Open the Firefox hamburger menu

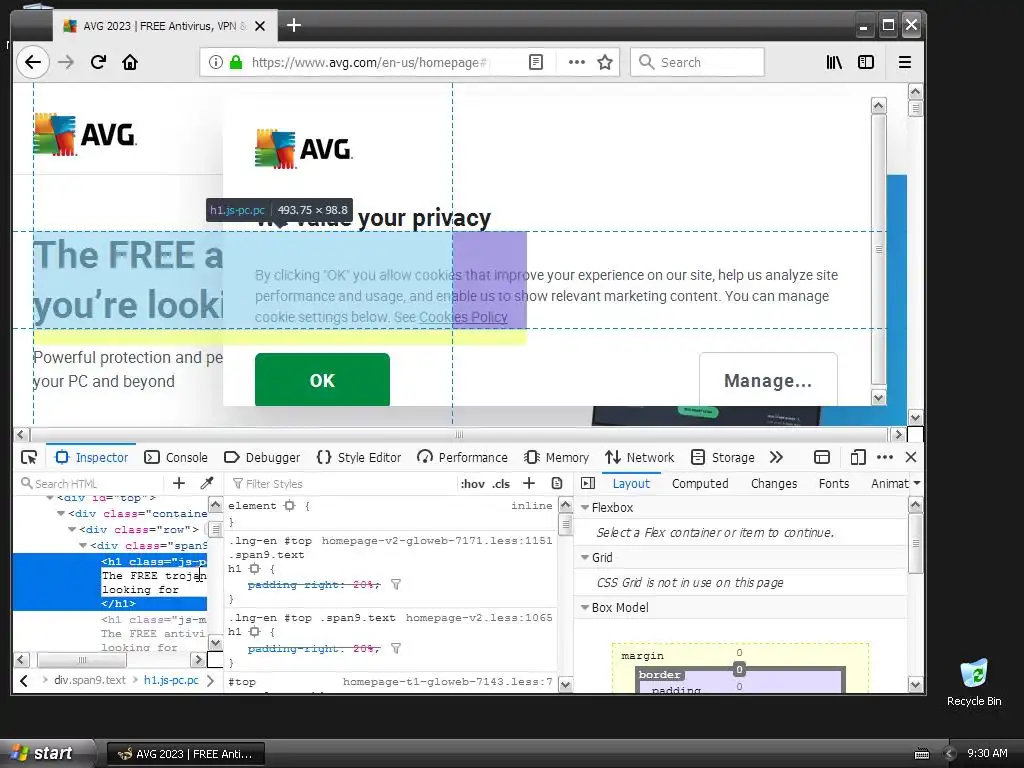pyautogui.click(x=904, y=62)
